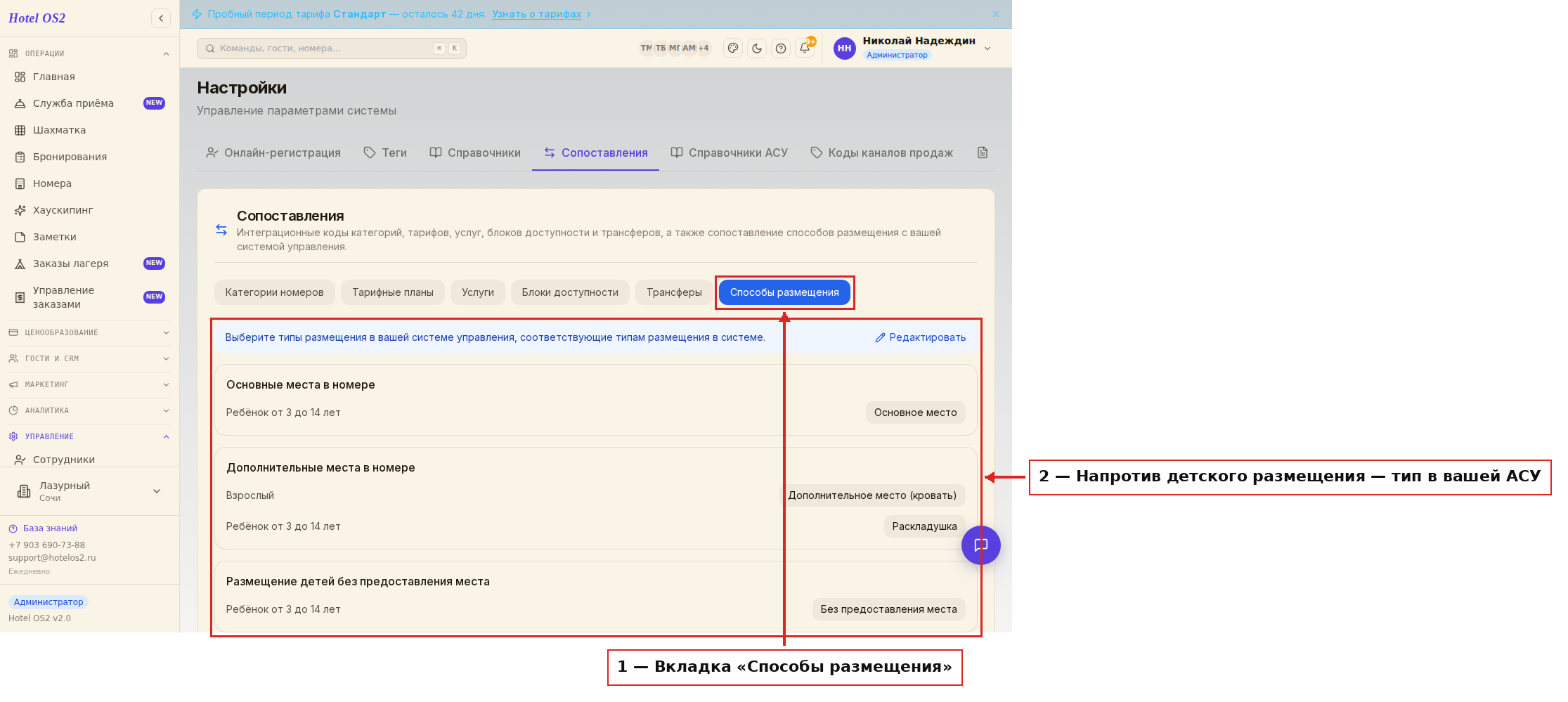The height and width of the screenshot is (702, 1568).
Task: Click the document icon after Коды каналов продаж
Action: pos(983,152)
